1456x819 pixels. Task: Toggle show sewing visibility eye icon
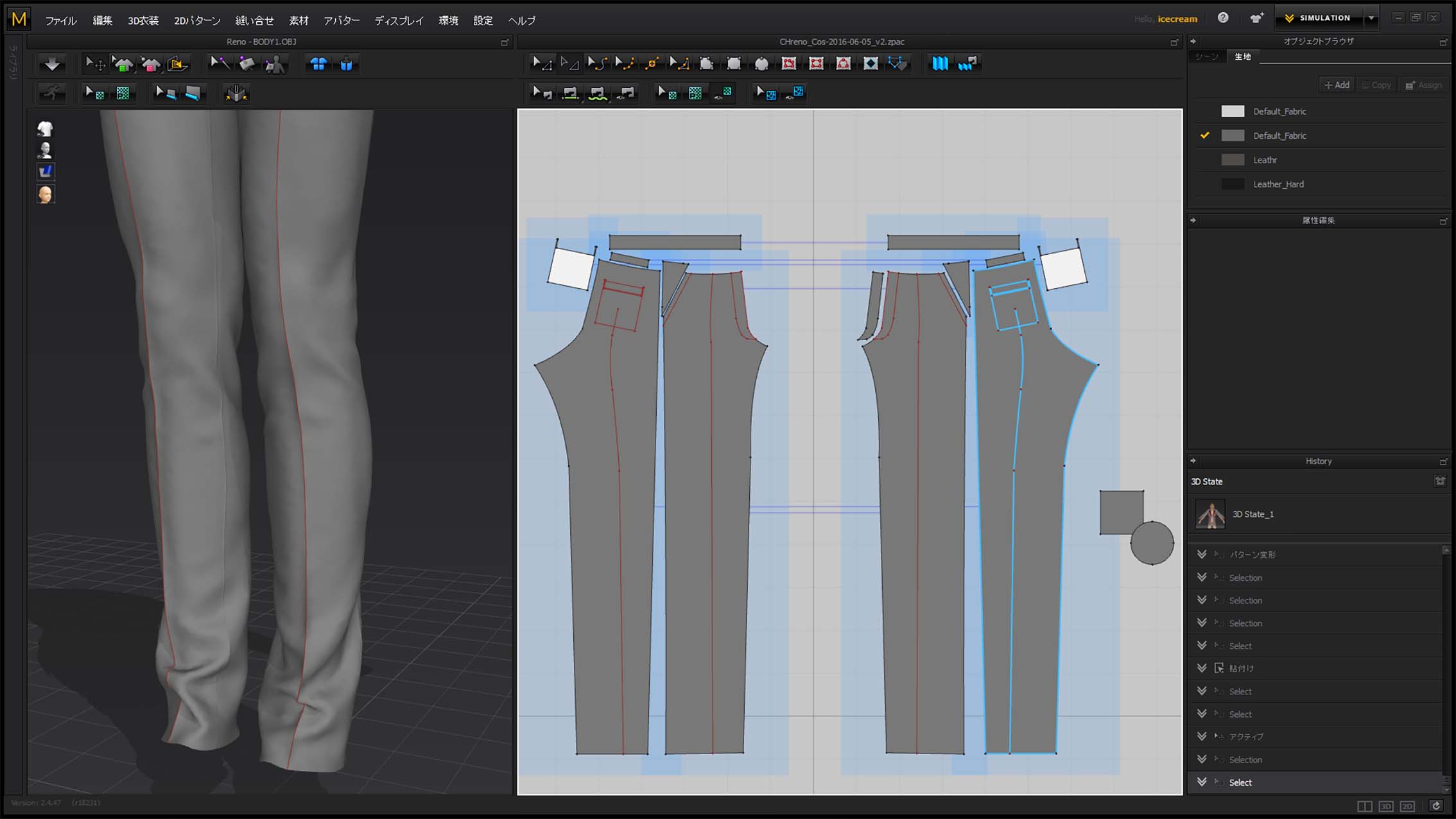(x=625, y=93)
